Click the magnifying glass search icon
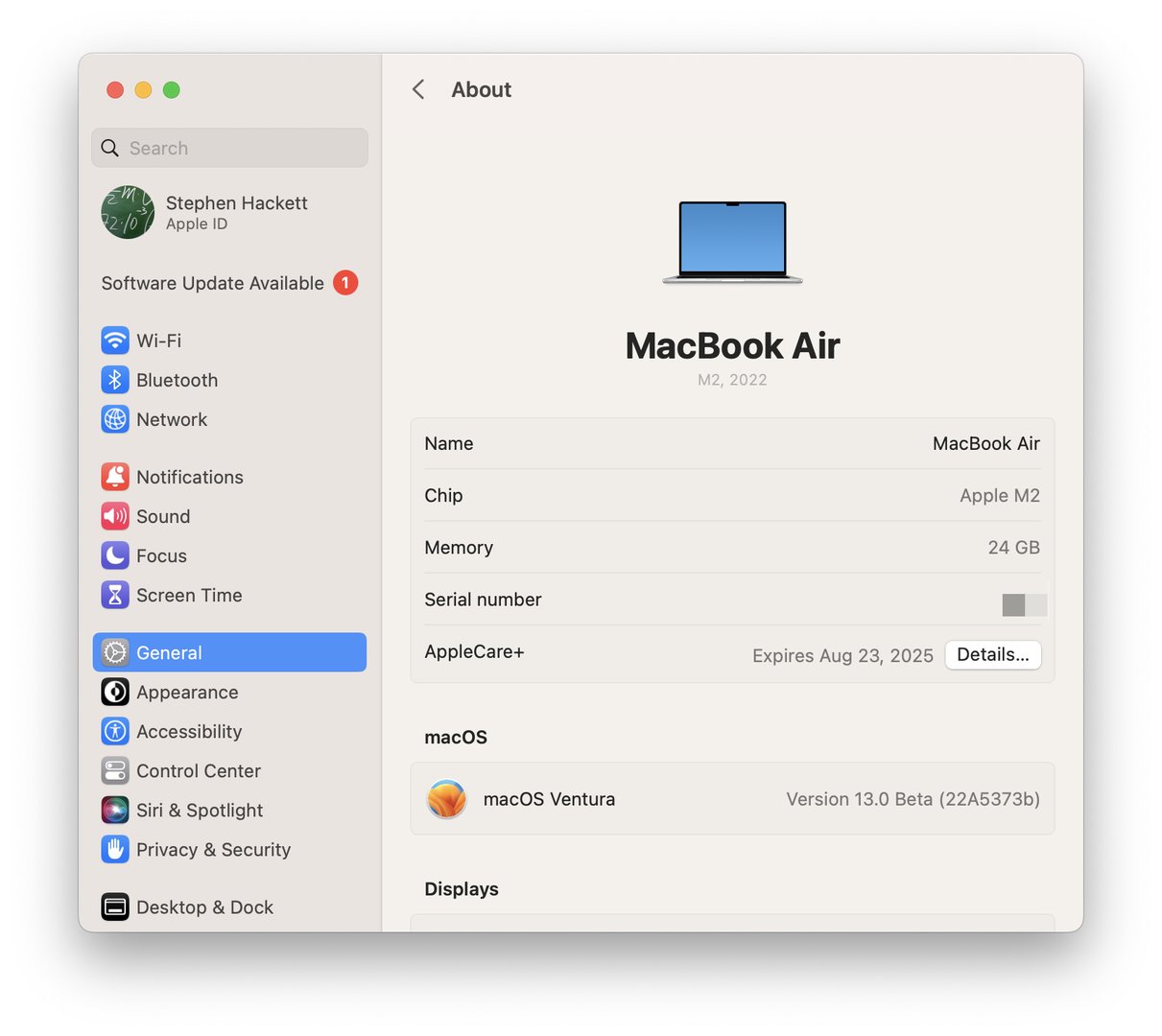The height and width of the screenshot is (1036, 1162). [x=110, y=148]
